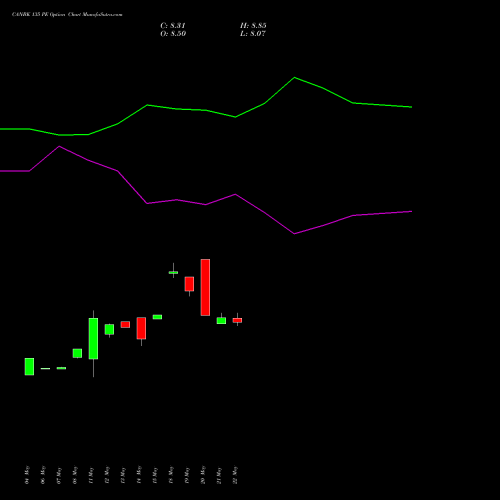Click the close value C: 8.31
This screenshot has width=500, height=500.
(x=173, y=26)
